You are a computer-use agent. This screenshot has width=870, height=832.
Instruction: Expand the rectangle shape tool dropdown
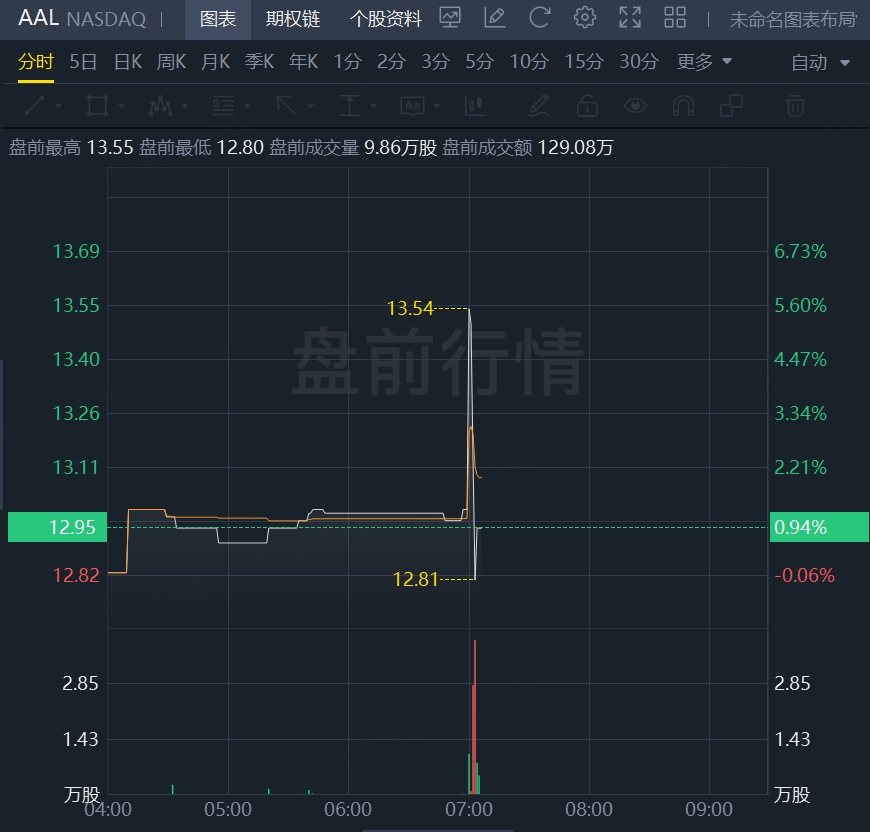[122, 106]
